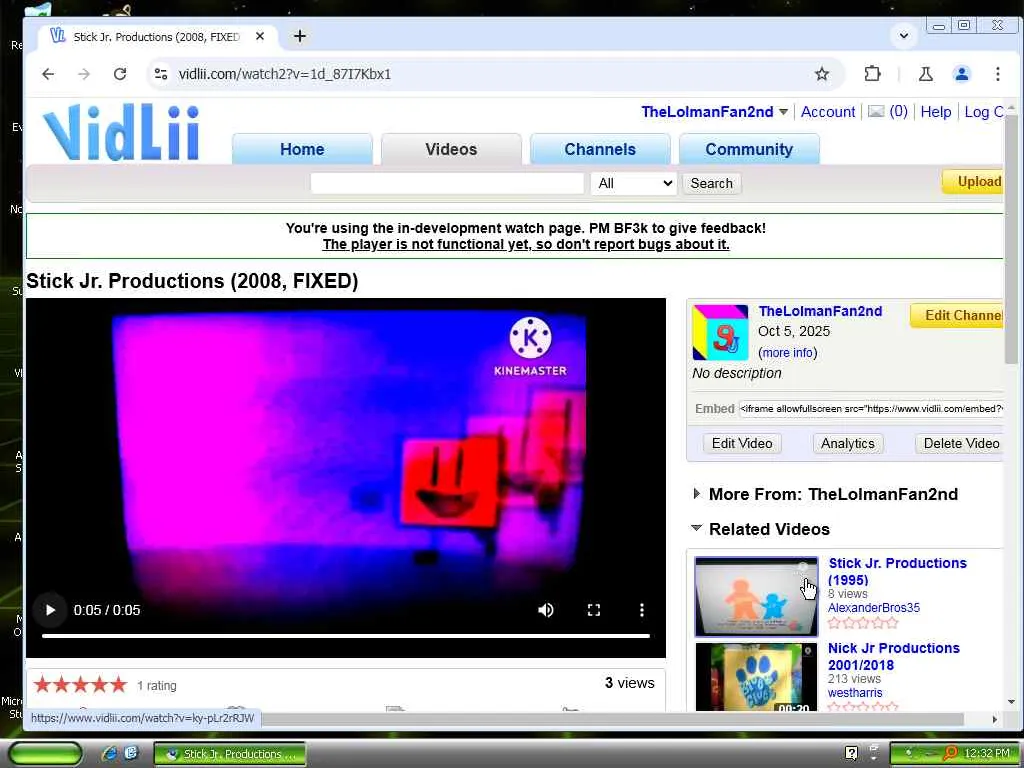This screenshot has height=768, width=1024.
Task: Open Nick Jr Productions 2001/2018 title link
Action: [893, 656]
